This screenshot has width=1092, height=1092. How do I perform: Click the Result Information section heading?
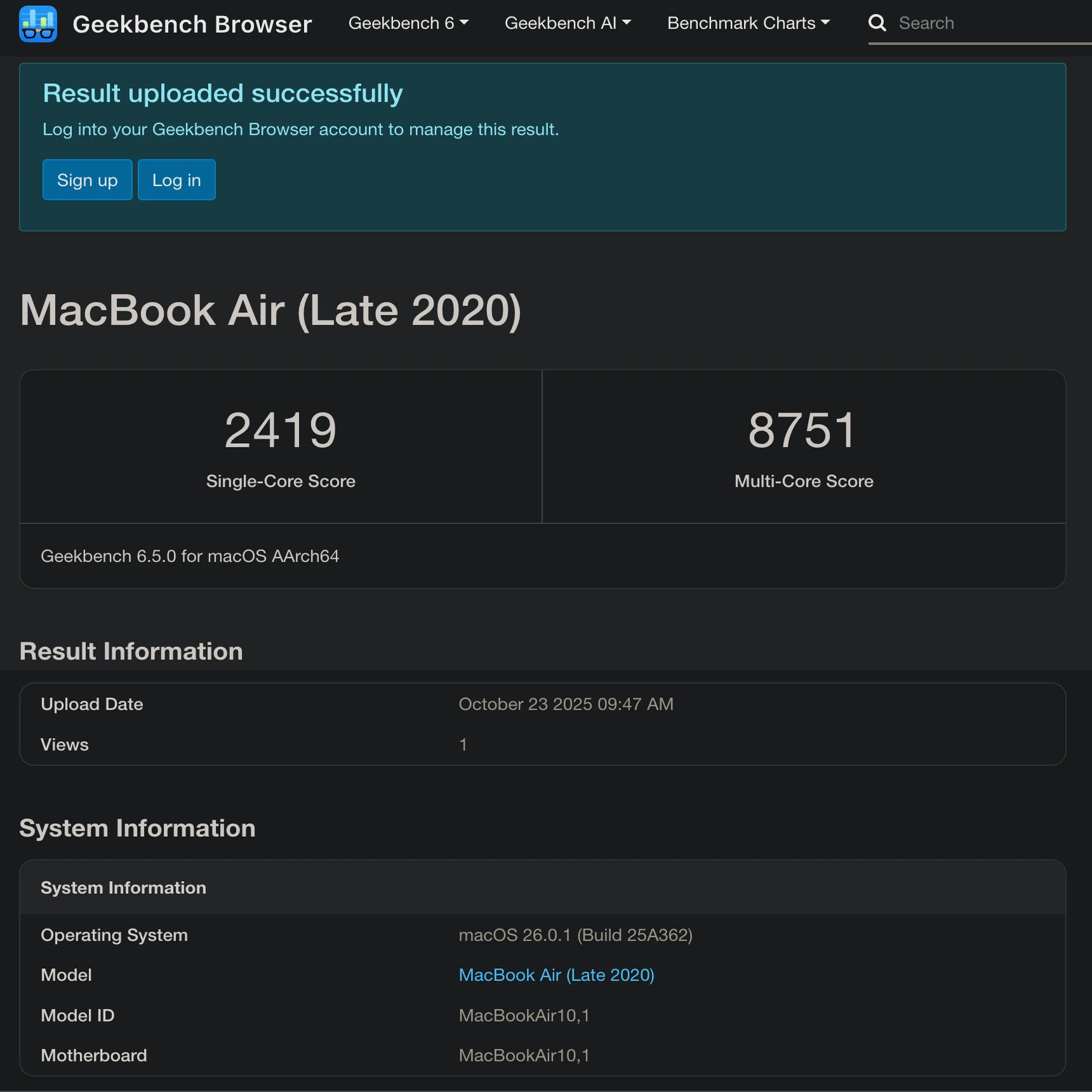coord(131,651)
